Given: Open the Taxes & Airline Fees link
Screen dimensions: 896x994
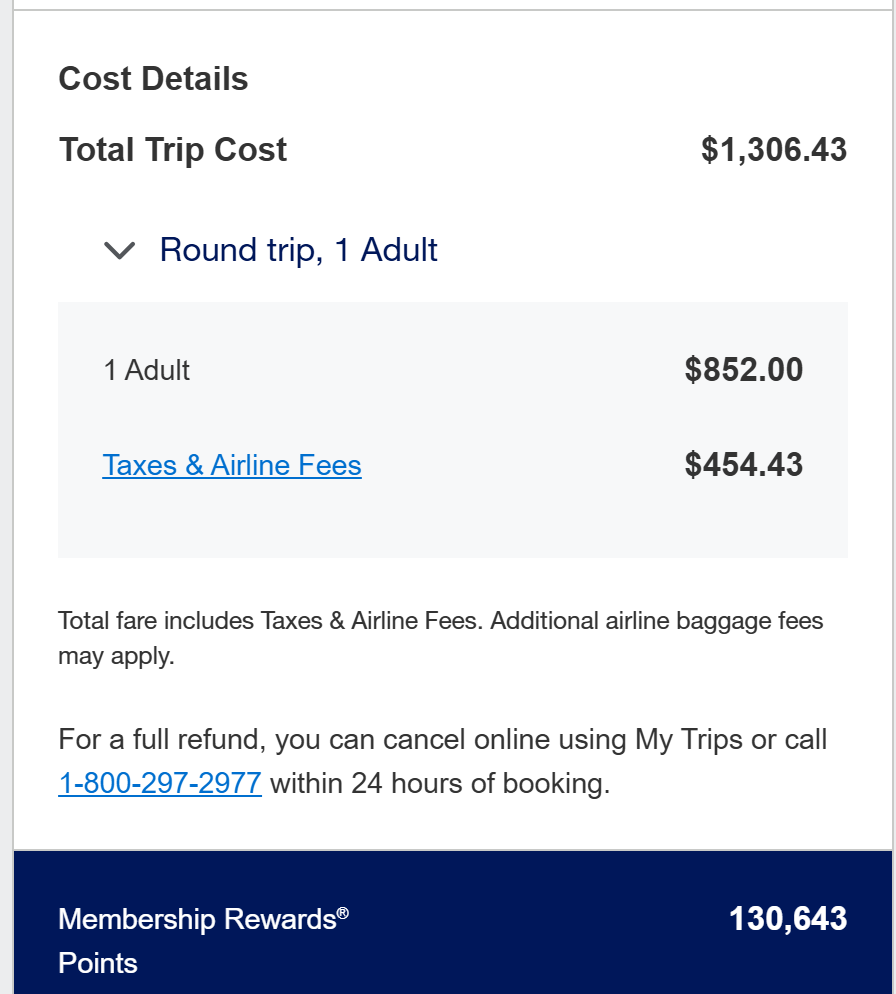Looking at the screenshot, I should click(232, 465).
